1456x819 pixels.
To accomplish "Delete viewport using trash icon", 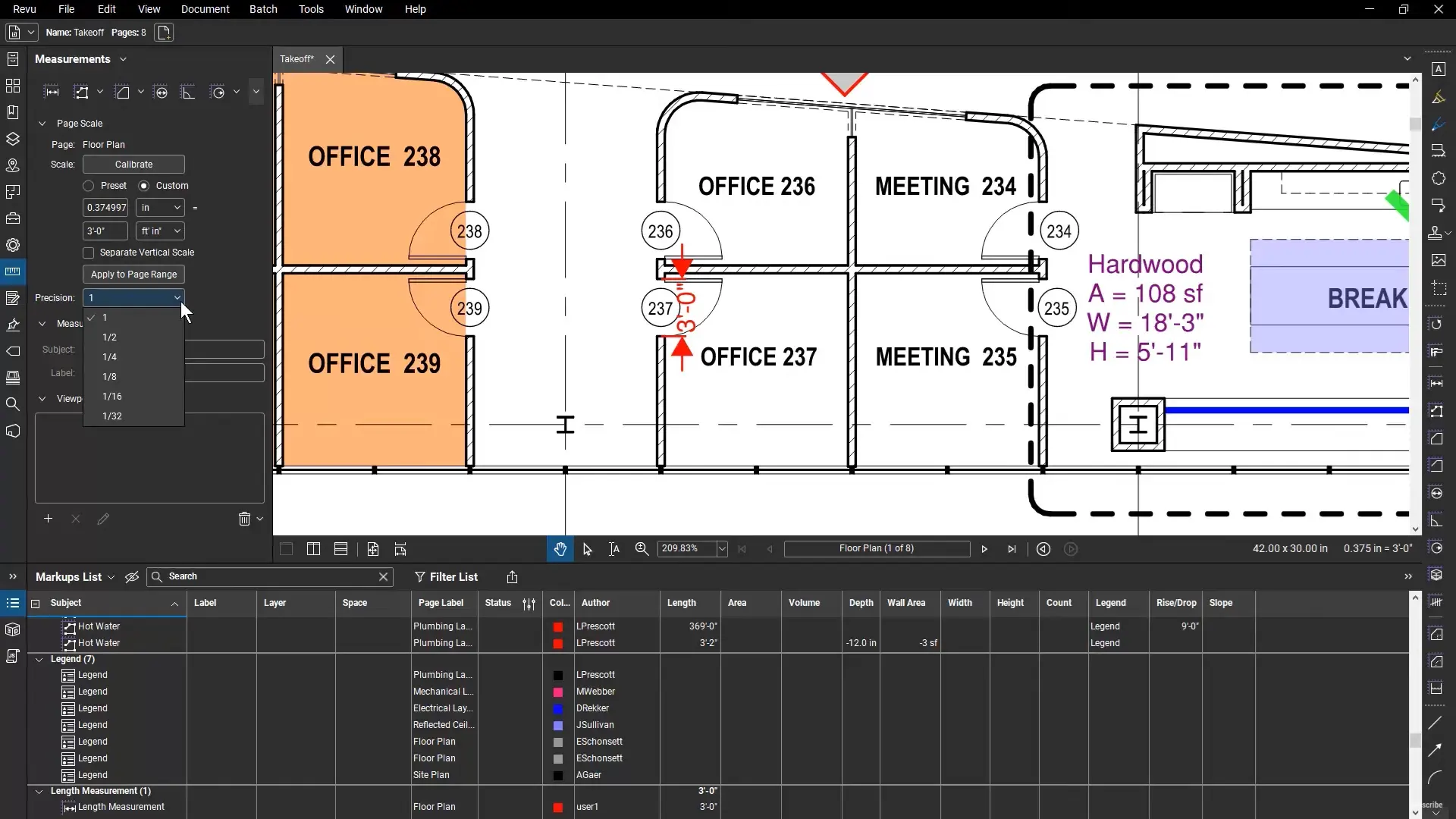I will pos(244,519).
